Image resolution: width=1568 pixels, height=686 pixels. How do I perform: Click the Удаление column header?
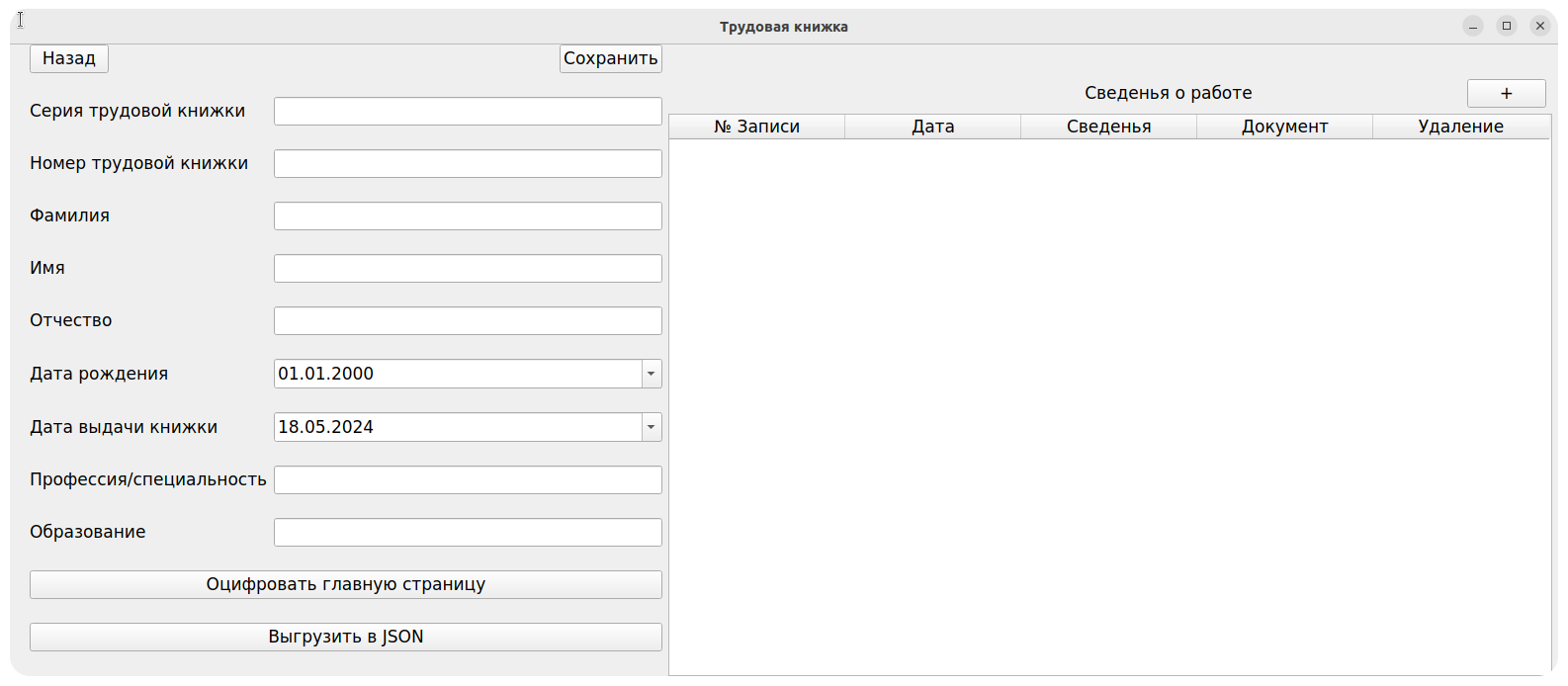pyautogui.click(x=1460, y=127)
